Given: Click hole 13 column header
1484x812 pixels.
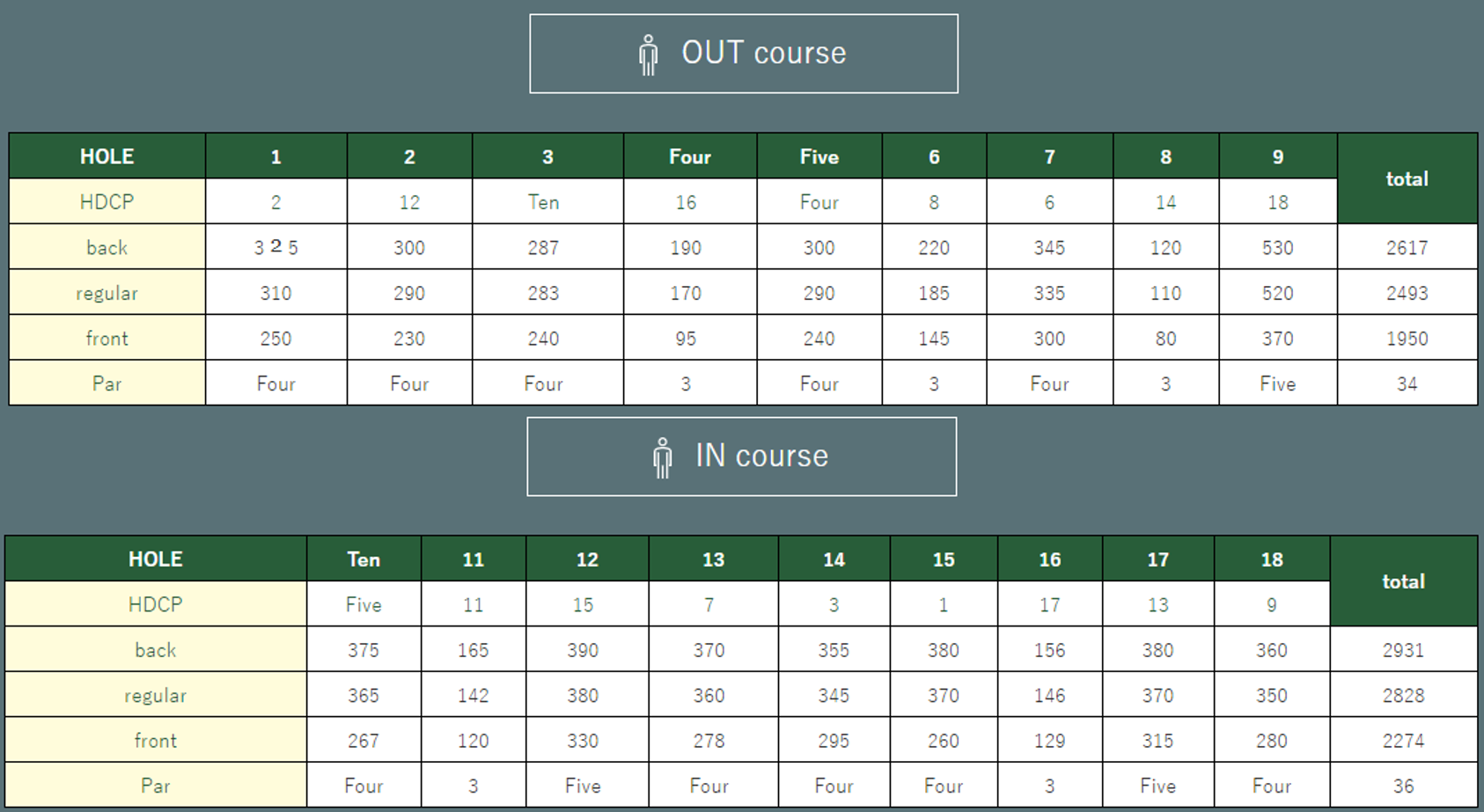Looking at the screenshot, I should tap(713, 560).
